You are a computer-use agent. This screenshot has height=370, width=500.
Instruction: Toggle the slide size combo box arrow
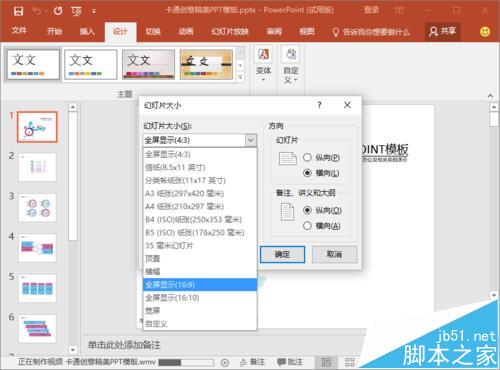tap(251, 140)
